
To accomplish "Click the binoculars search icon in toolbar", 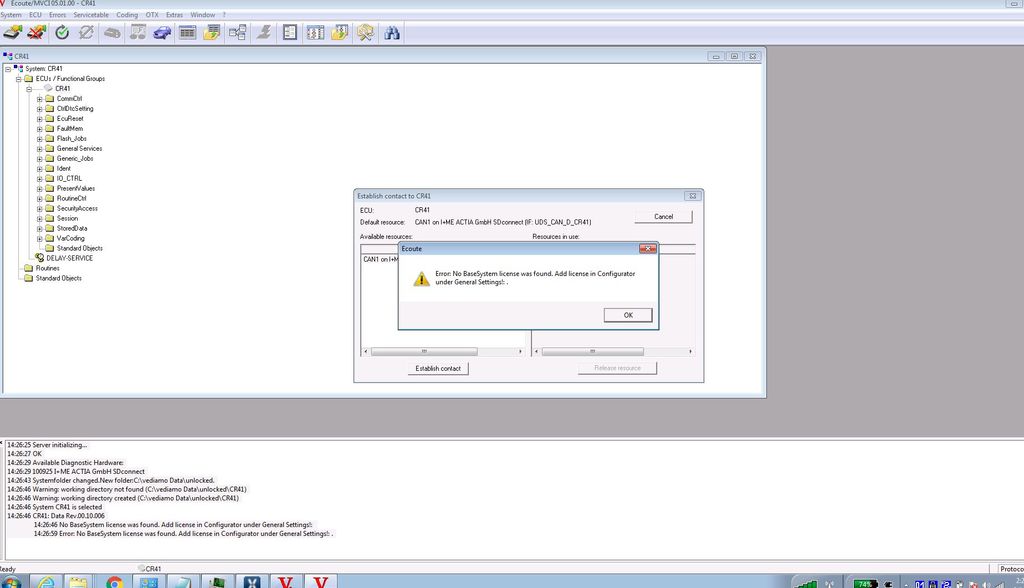I will tap(392, 33).
